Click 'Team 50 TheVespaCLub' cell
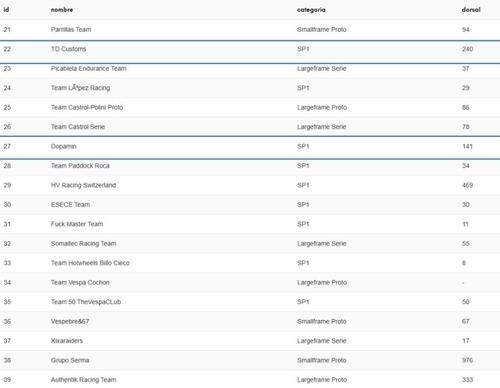 pos(86,302)
